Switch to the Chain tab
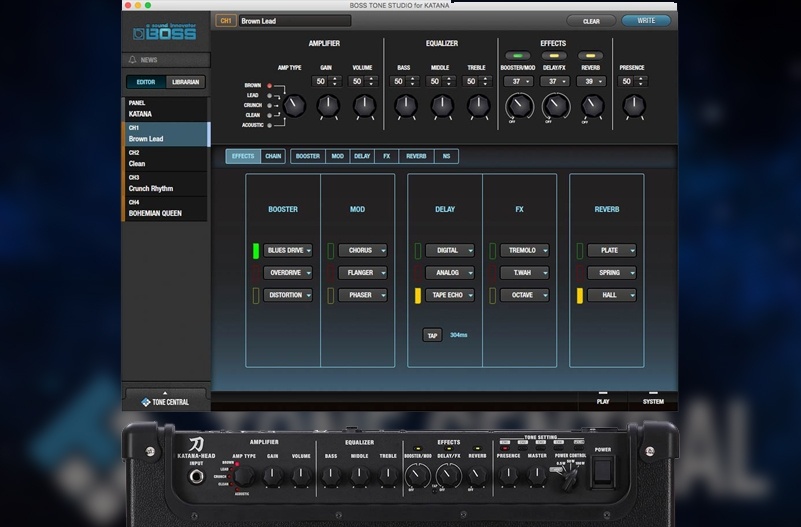The image size is (801, 527). point(273,156)
